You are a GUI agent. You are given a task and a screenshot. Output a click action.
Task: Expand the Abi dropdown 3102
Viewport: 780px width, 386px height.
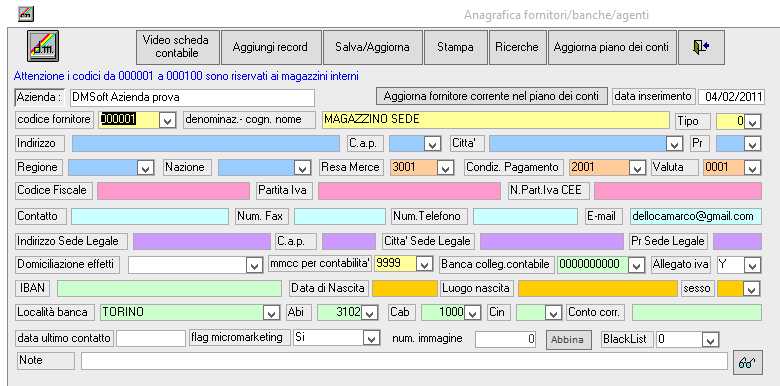tap(369, 312)
